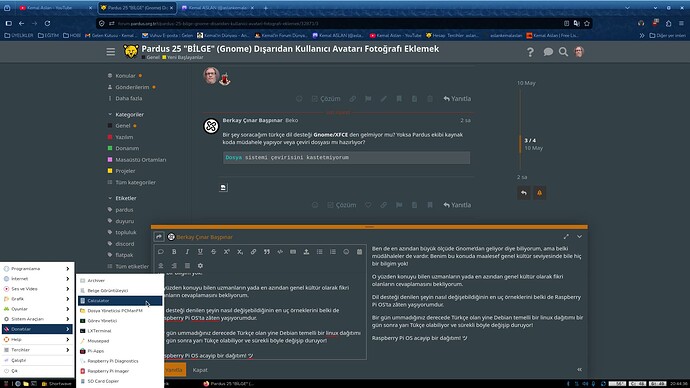
Task: Click the Berkay Çınar Başpınar username on the post
Action: (x=253, y=120)
